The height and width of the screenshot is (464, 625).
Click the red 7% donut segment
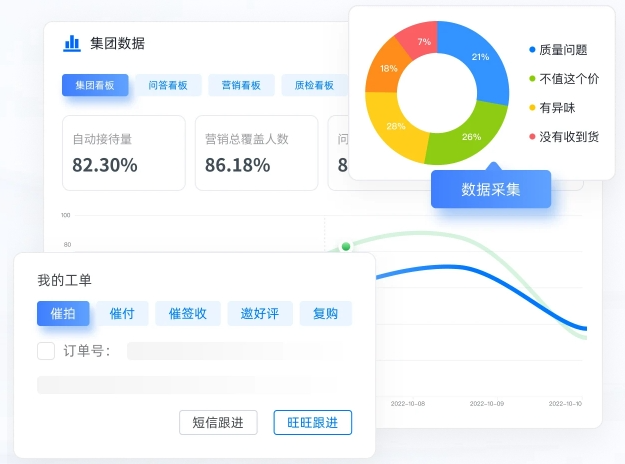pyautogui.click(x=423, y=40)
